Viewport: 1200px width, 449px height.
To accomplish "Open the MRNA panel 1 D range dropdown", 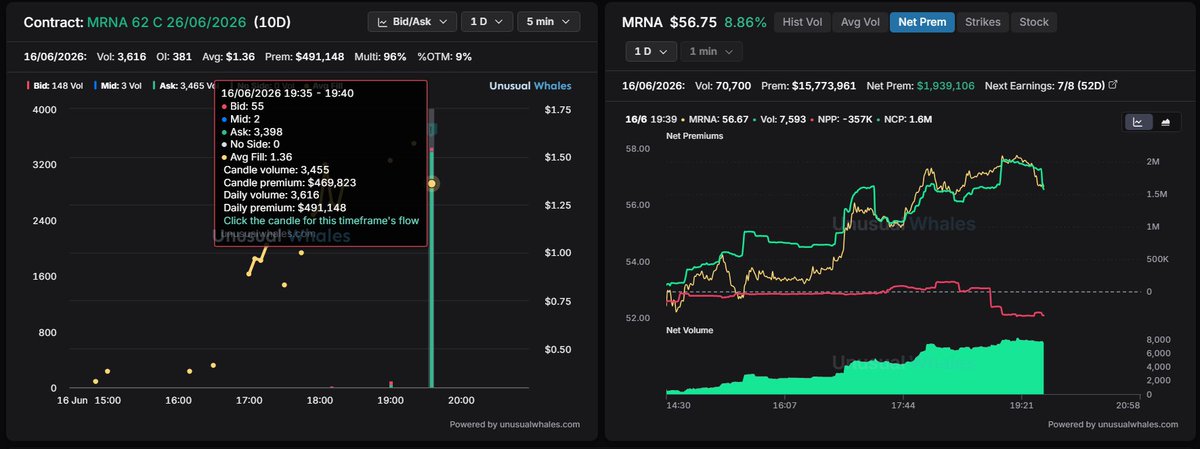I will (x=649, y=51).
